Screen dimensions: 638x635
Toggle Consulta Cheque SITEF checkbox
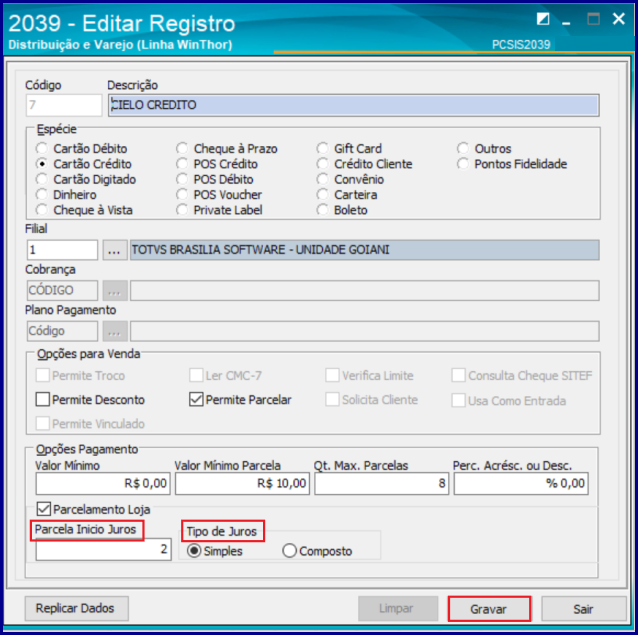click(x=459, y=375)
